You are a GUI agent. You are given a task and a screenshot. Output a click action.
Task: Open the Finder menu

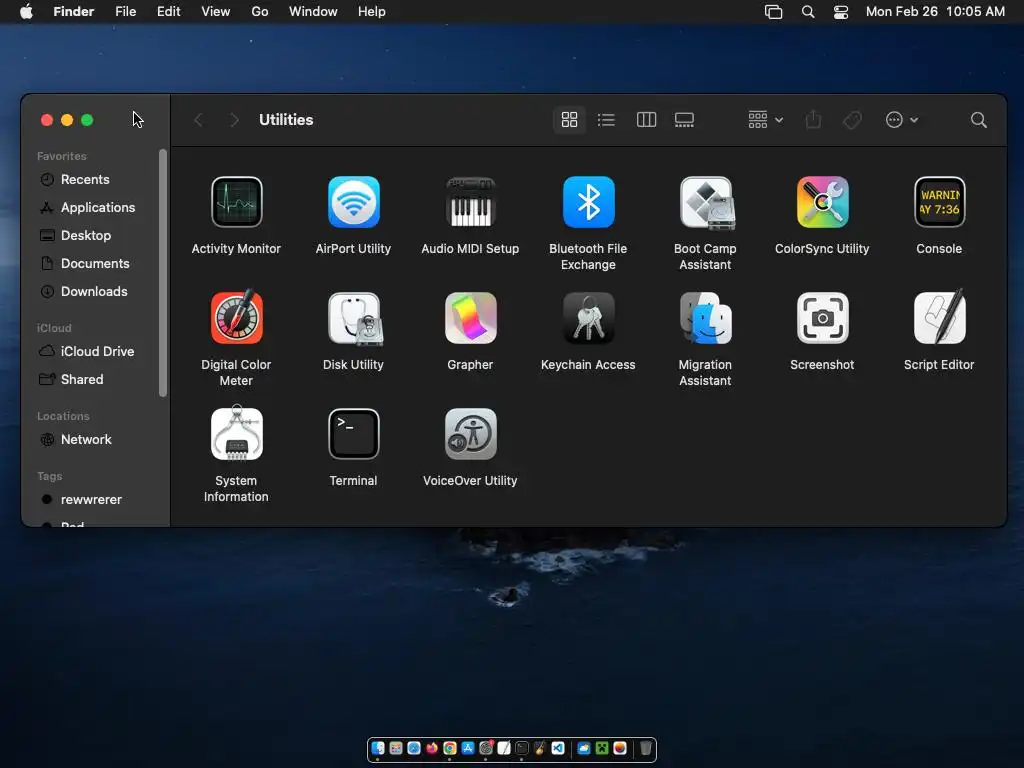[73, 12]
